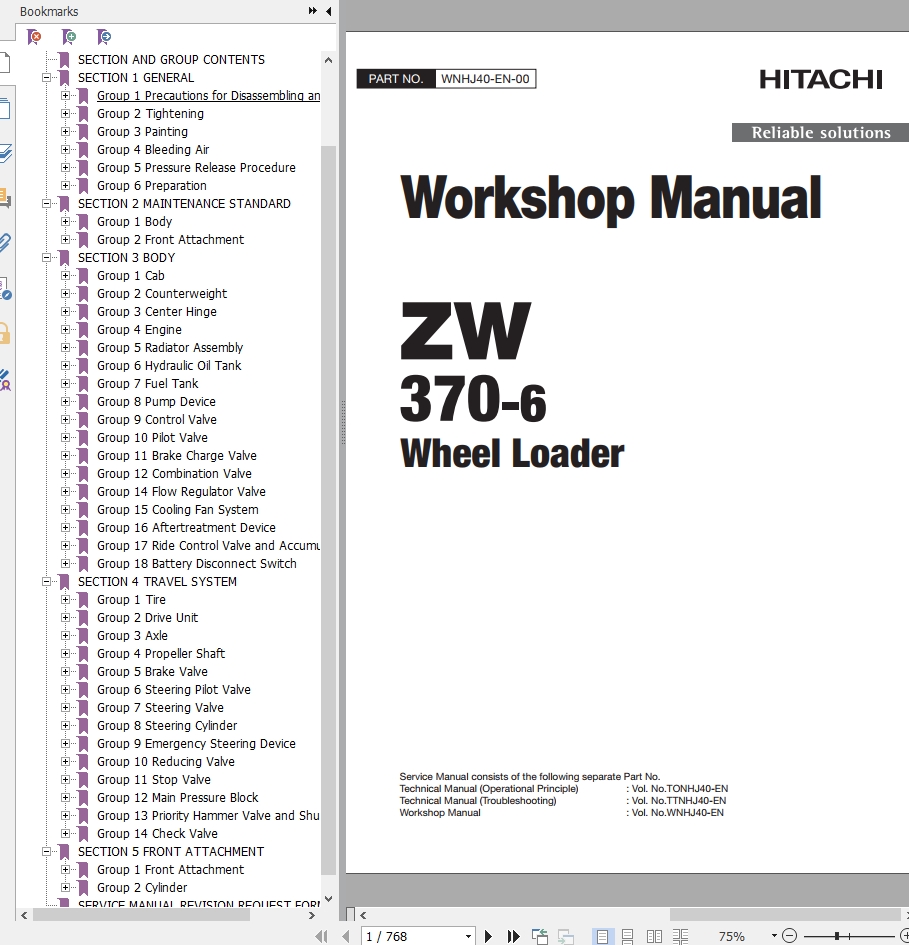Click the bookmarks horizontal scrollbar thumb
The image size is (909, 945).
click(141, 915)
